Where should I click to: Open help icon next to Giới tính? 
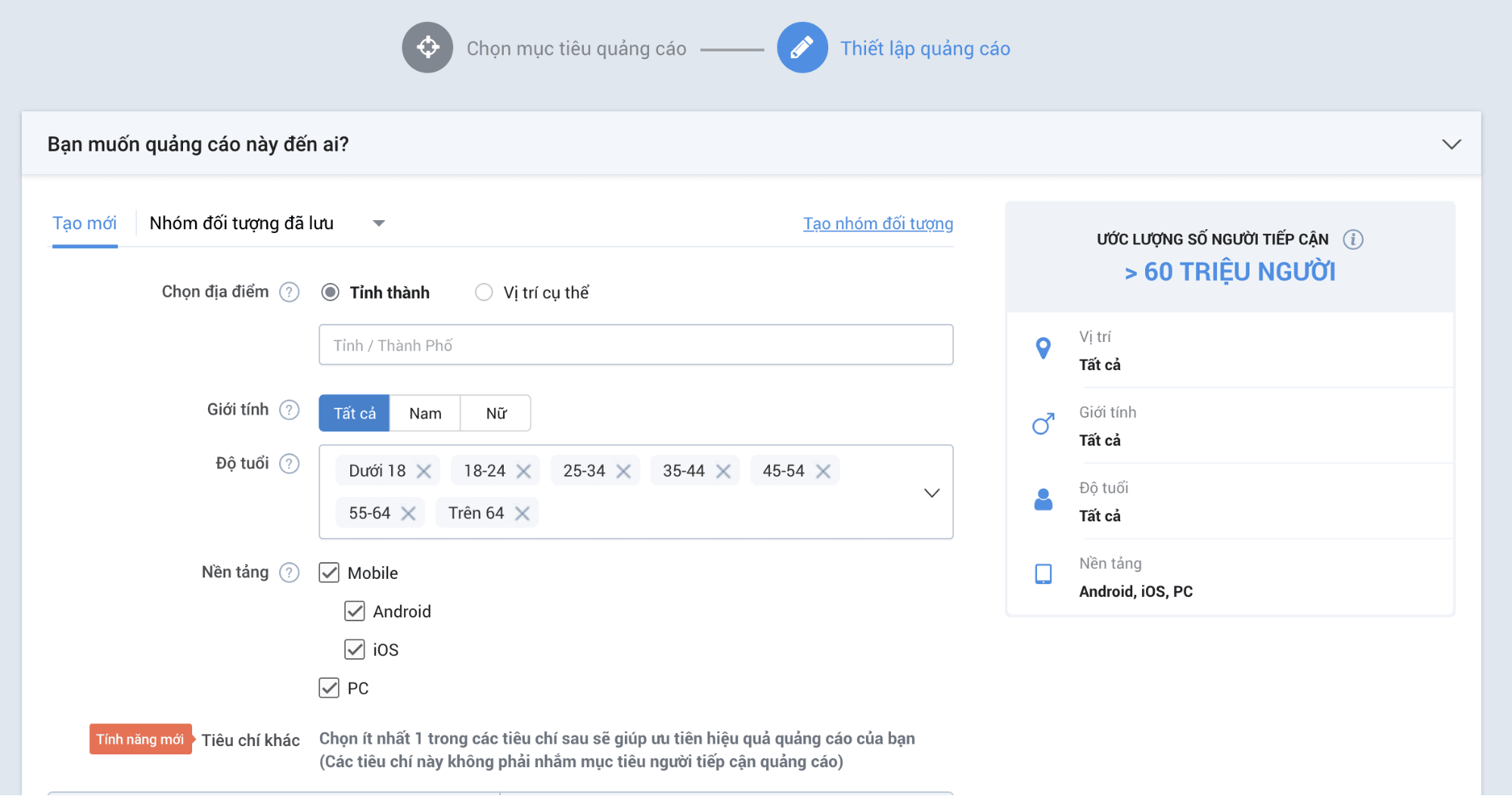[290, 410]
